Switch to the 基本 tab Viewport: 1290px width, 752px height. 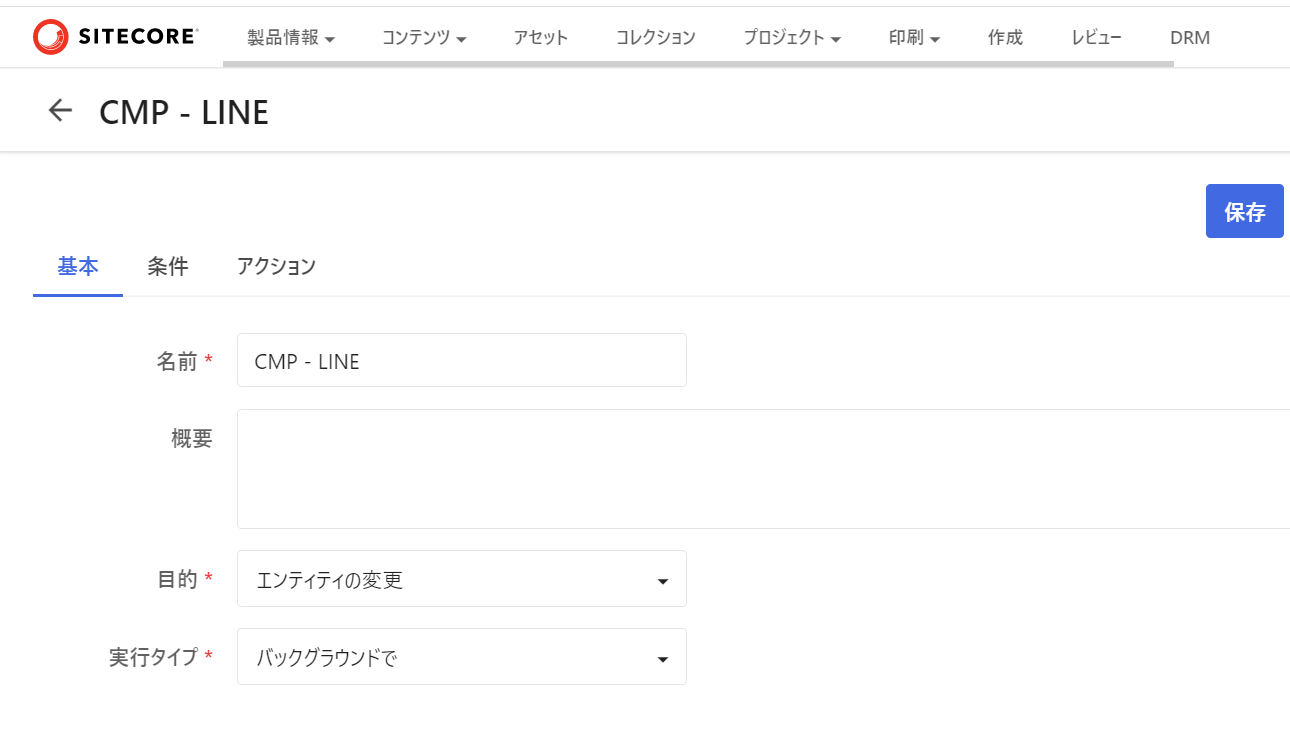pyautogui.click(x=78, y=266)
